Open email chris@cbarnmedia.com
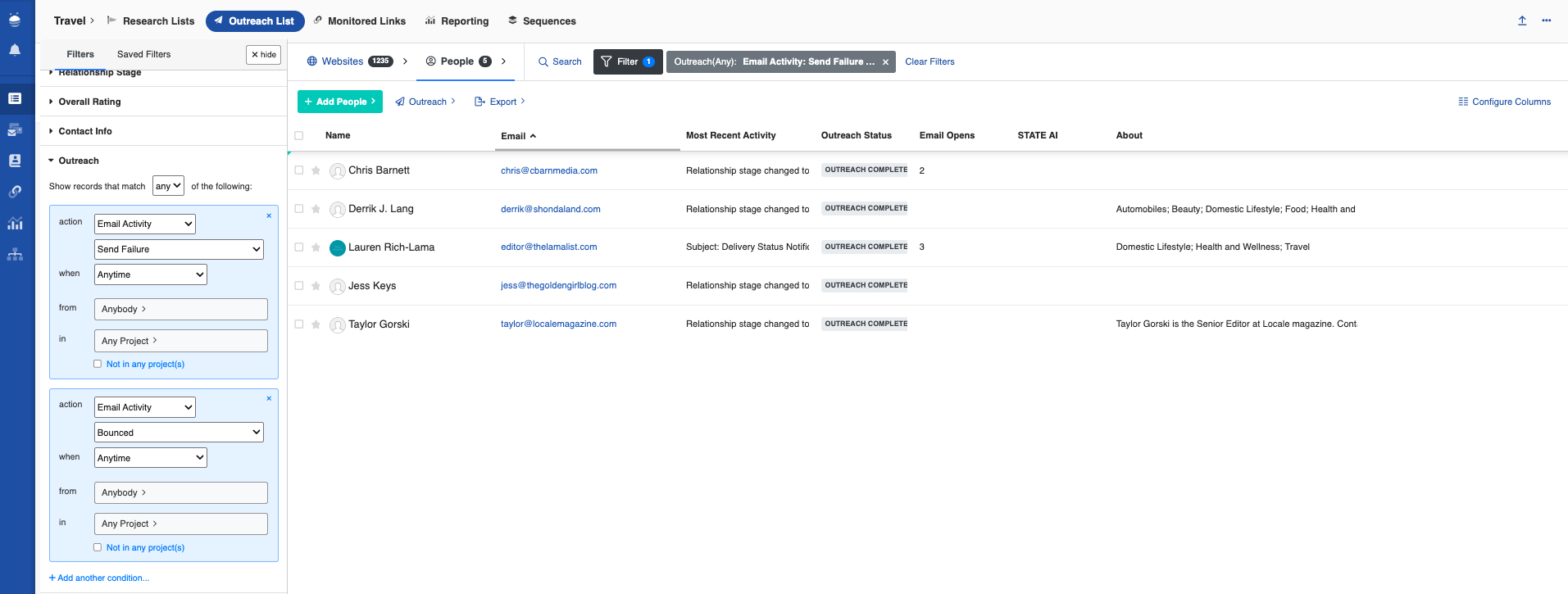 click(549, 170)
